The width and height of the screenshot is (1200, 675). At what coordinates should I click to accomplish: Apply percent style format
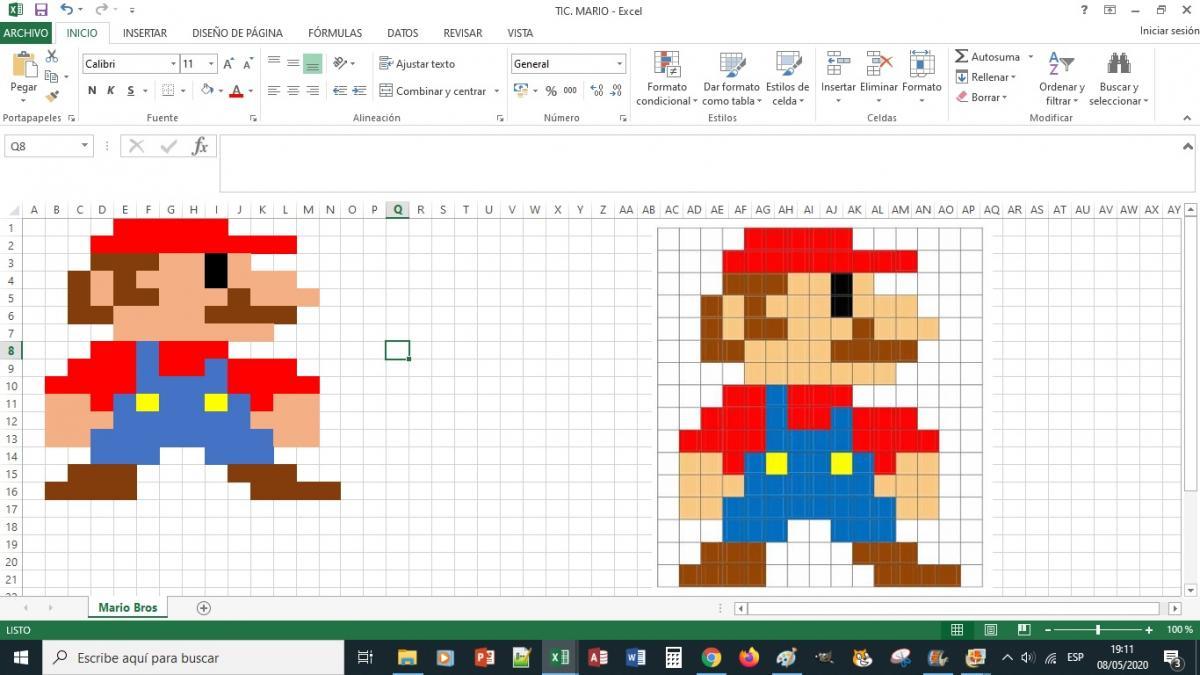(551, 90)
